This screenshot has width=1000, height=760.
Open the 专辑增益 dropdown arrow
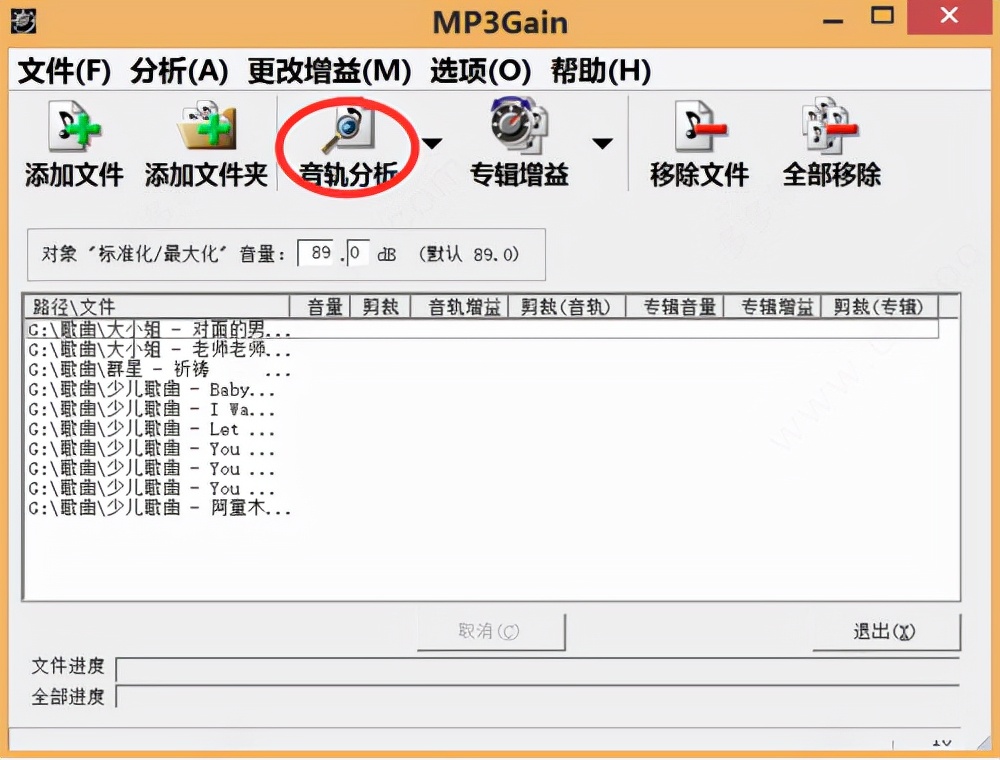click(x=603, y=143)
